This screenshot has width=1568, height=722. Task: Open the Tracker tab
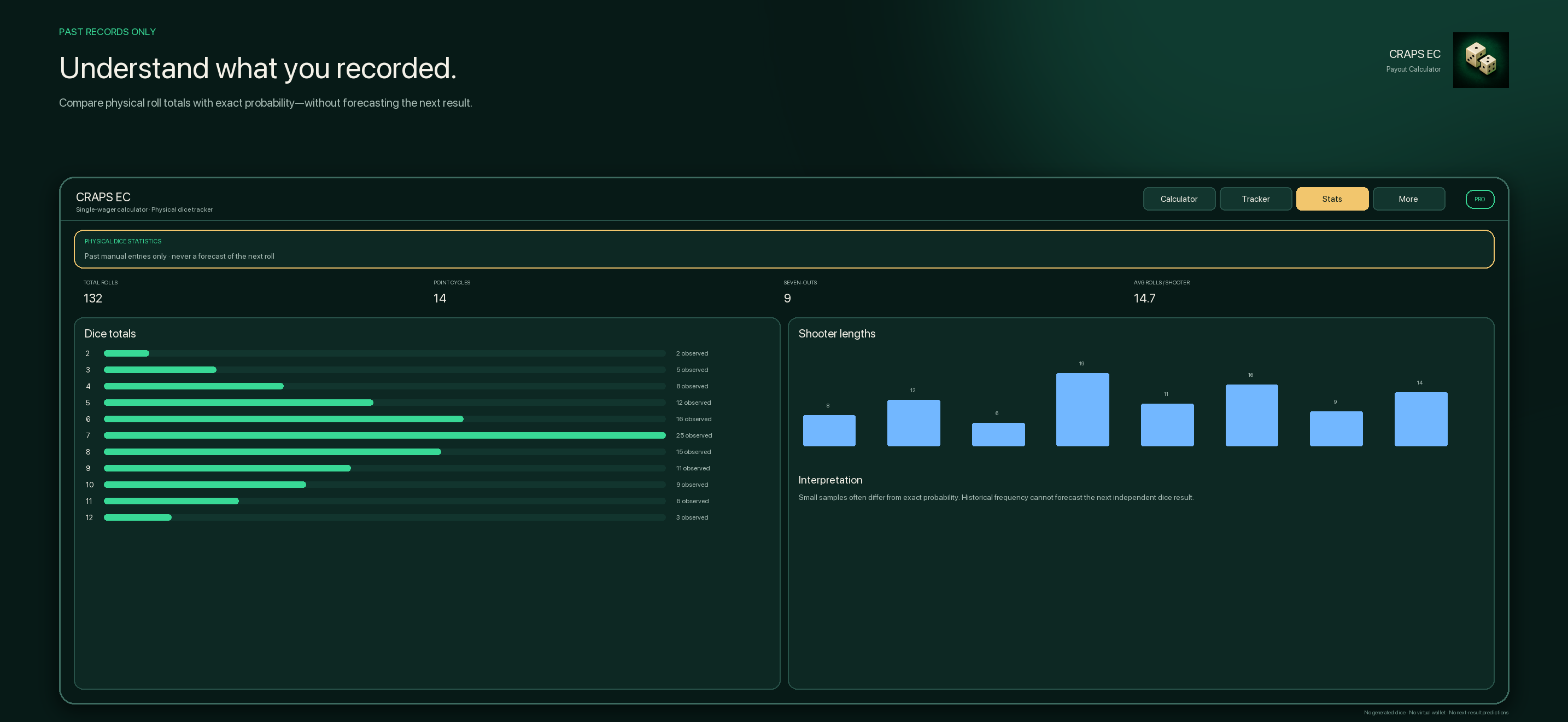(1255, 199)
